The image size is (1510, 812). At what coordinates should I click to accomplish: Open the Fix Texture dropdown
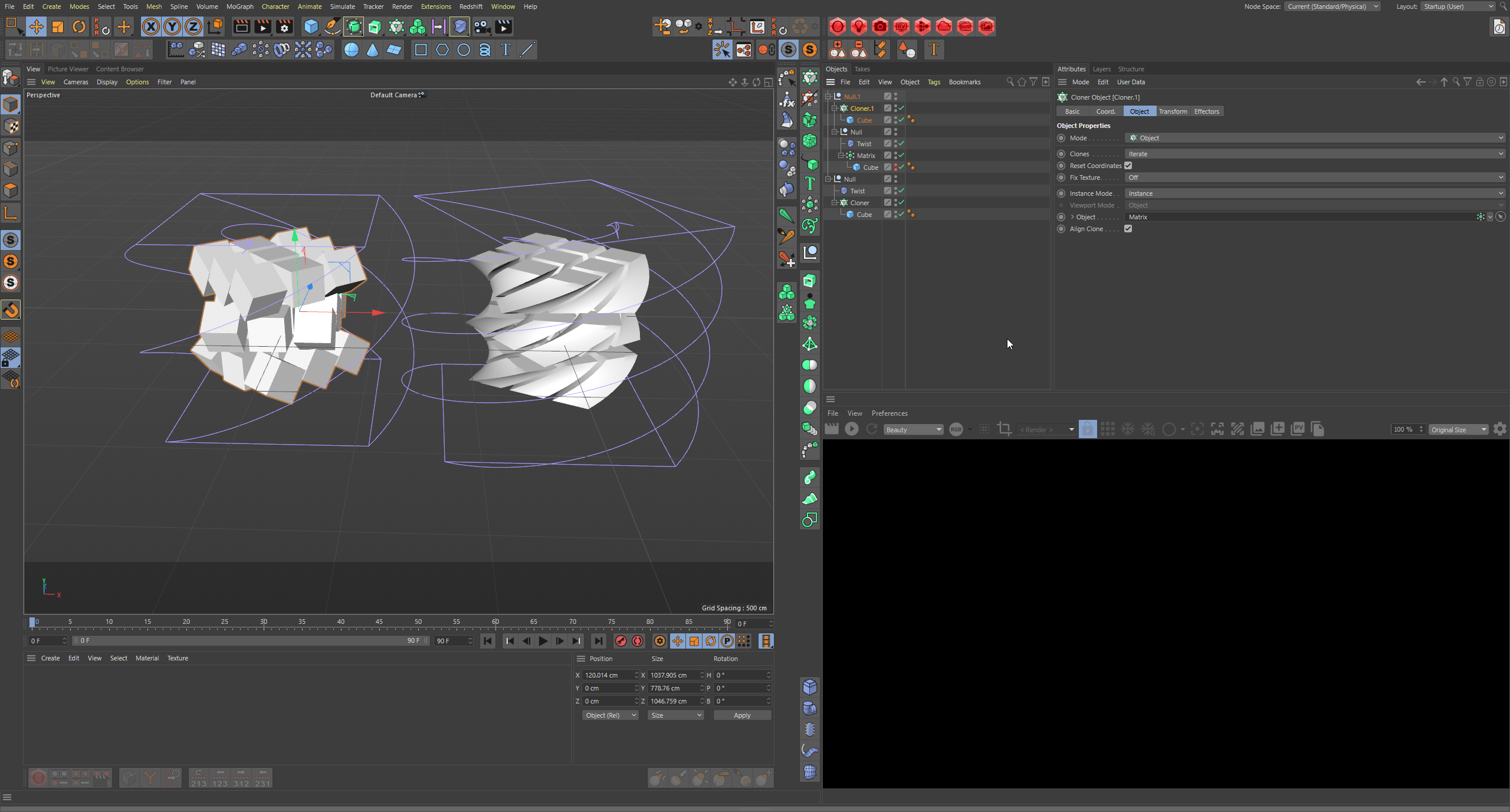tap(1315, 177)
